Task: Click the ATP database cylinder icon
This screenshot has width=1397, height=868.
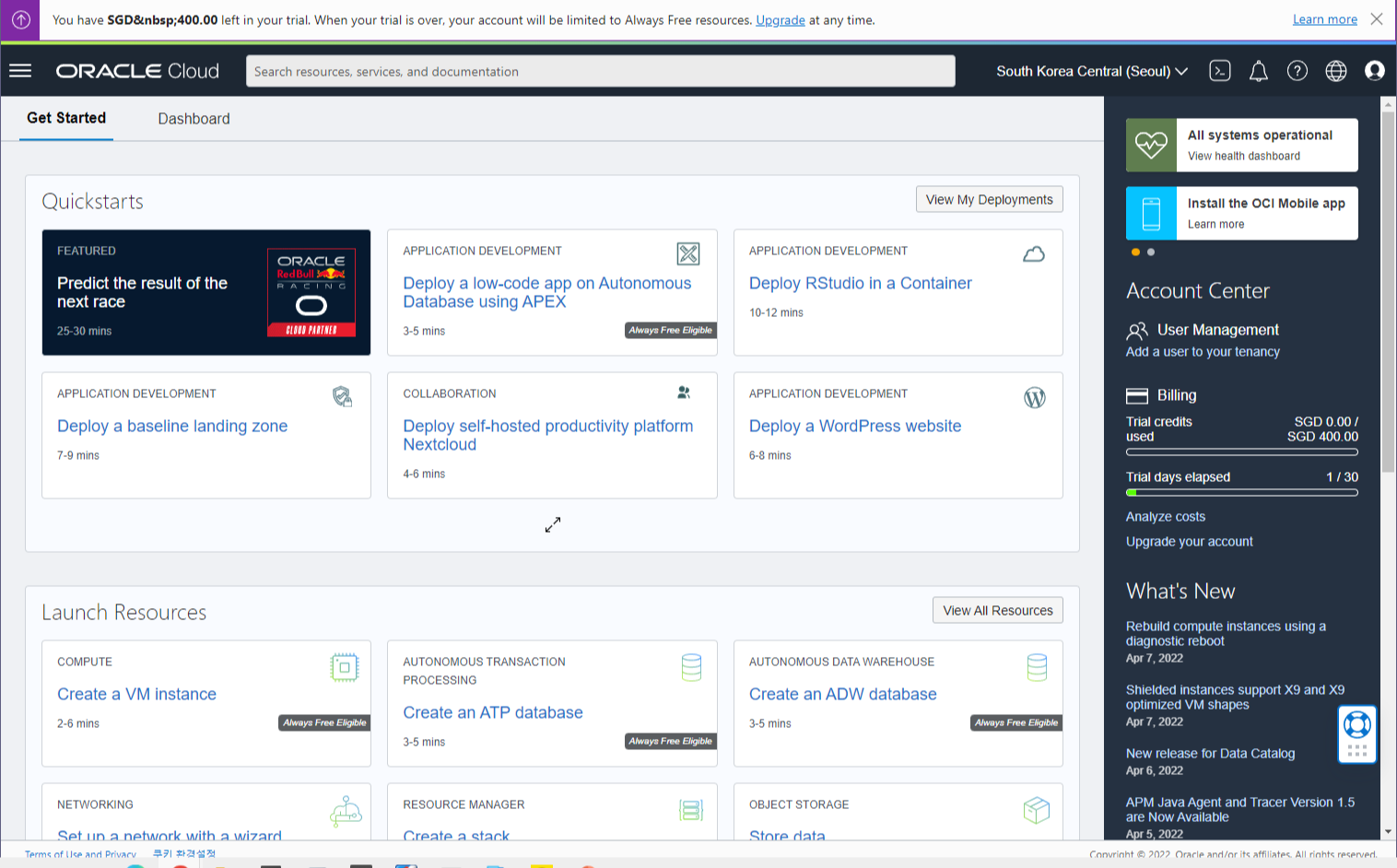Action: tap(691, 667)
